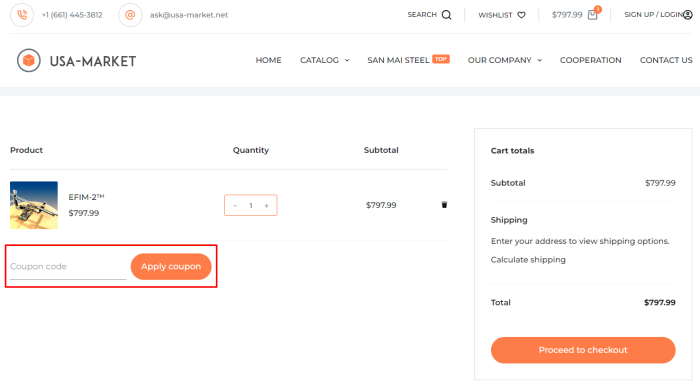Click the phone number +1 (661) 445-3812
Image resolution: width=700 pixels, height=392 pixels.
[72, 15]
